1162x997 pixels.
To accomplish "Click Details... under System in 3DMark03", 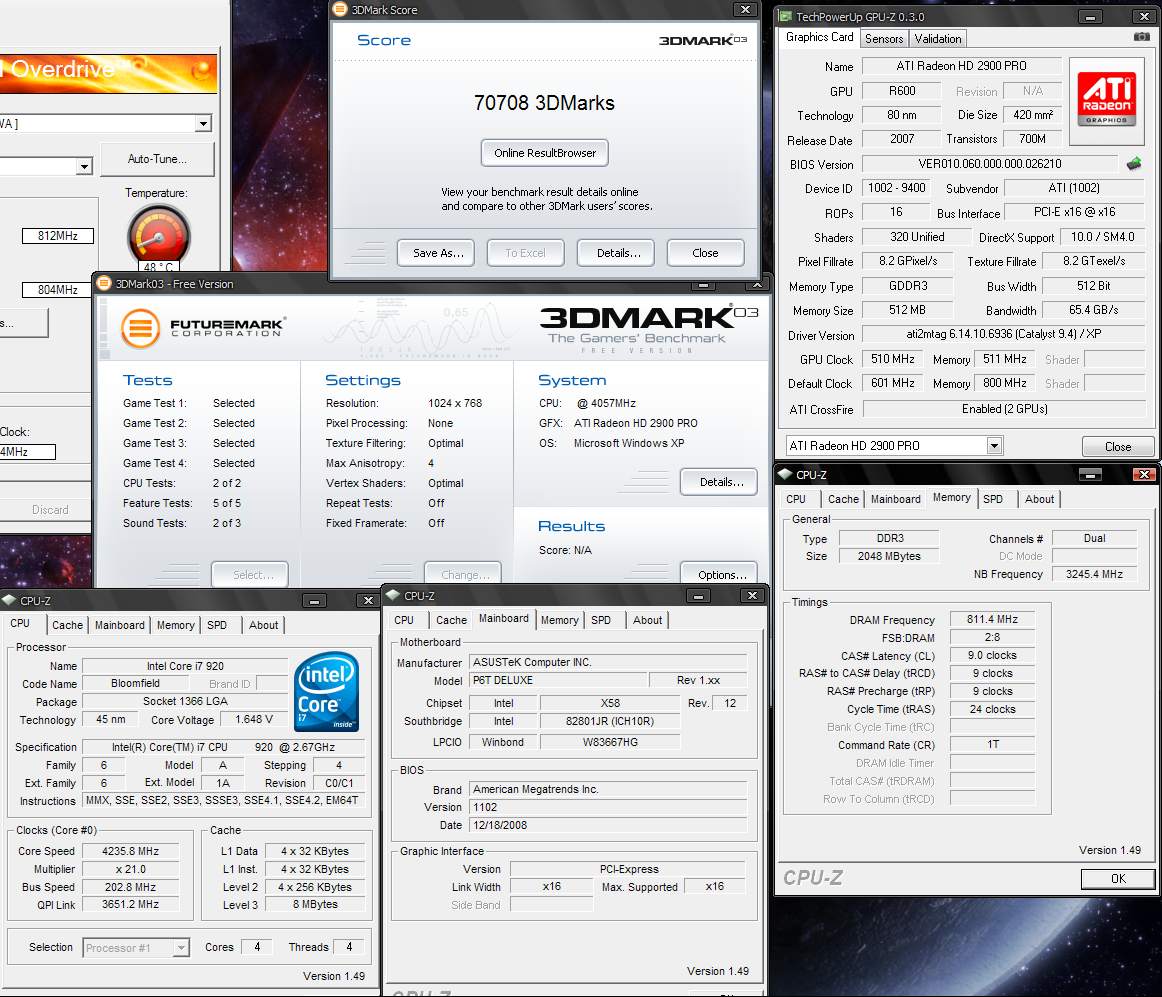I will pyautogui.click(x=718, y=482).
